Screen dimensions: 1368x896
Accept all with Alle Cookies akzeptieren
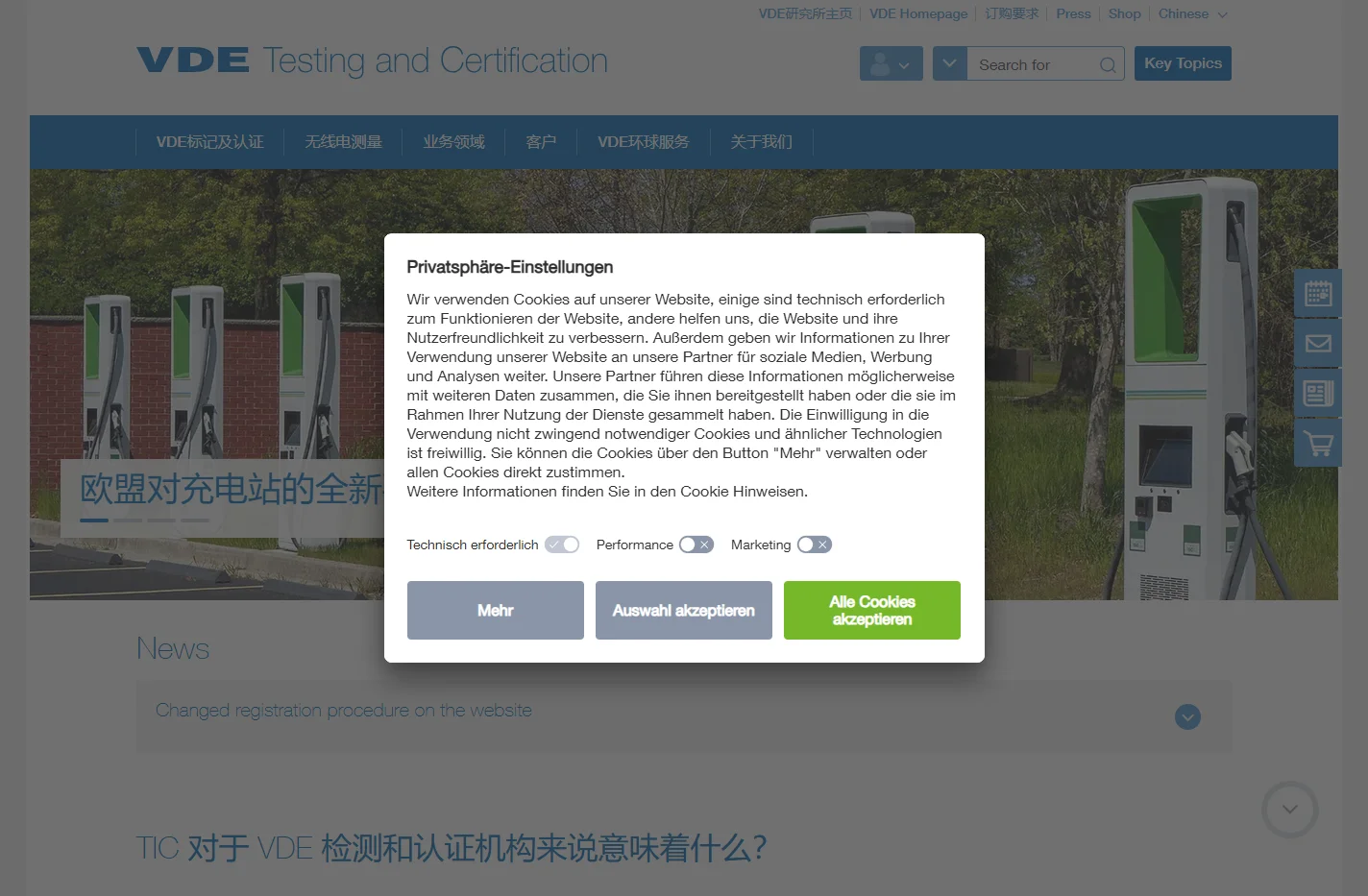tap(872, 610)
